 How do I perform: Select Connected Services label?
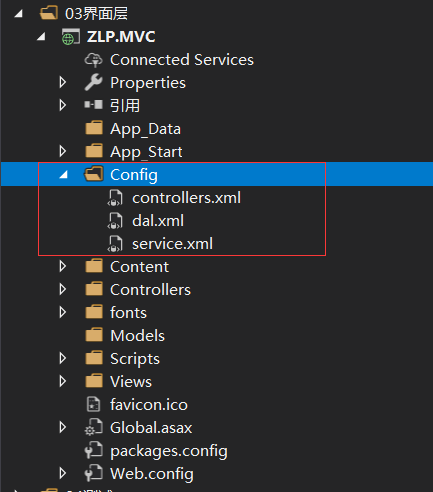182,60
